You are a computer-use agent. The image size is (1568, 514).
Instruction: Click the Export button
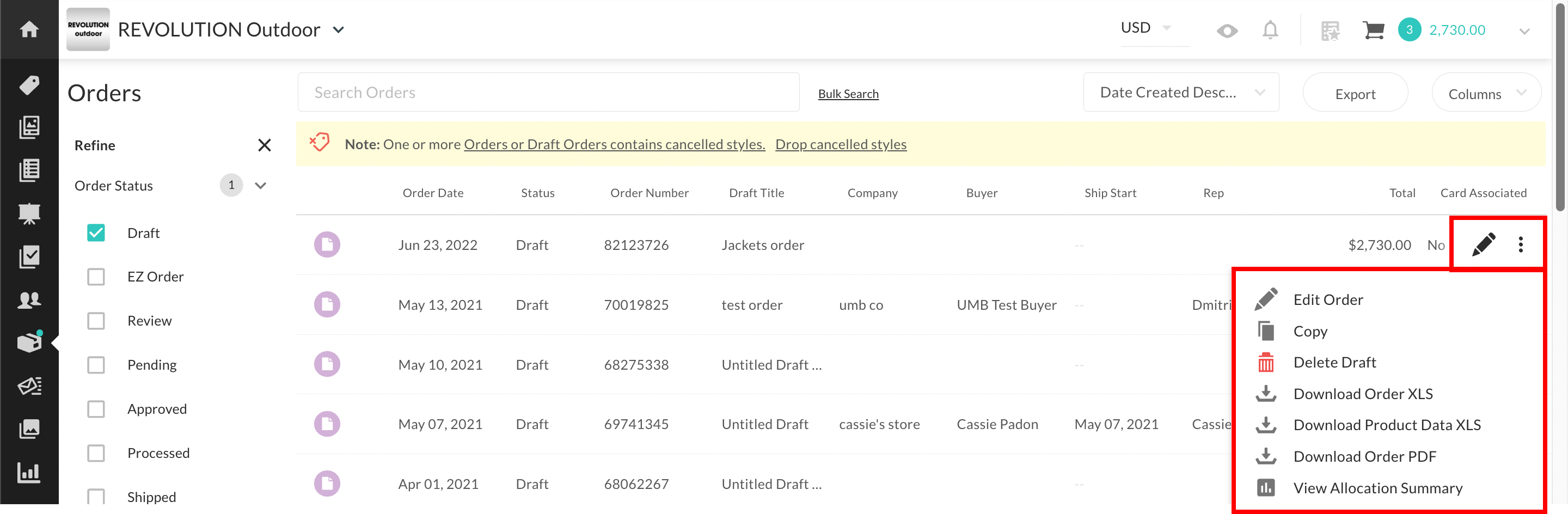[x=1355, y=93]
